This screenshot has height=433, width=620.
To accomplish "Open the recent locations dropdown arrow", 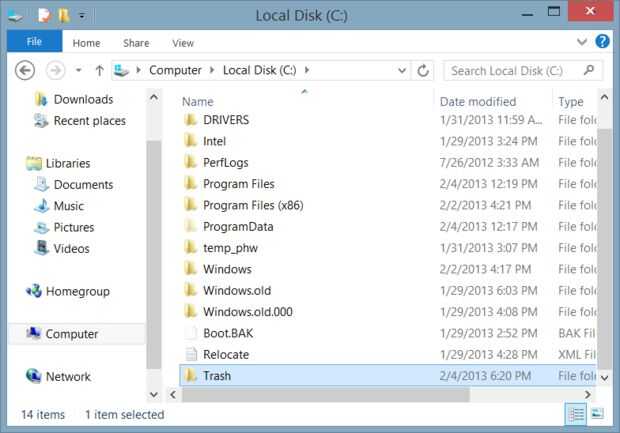I will 79,71.
